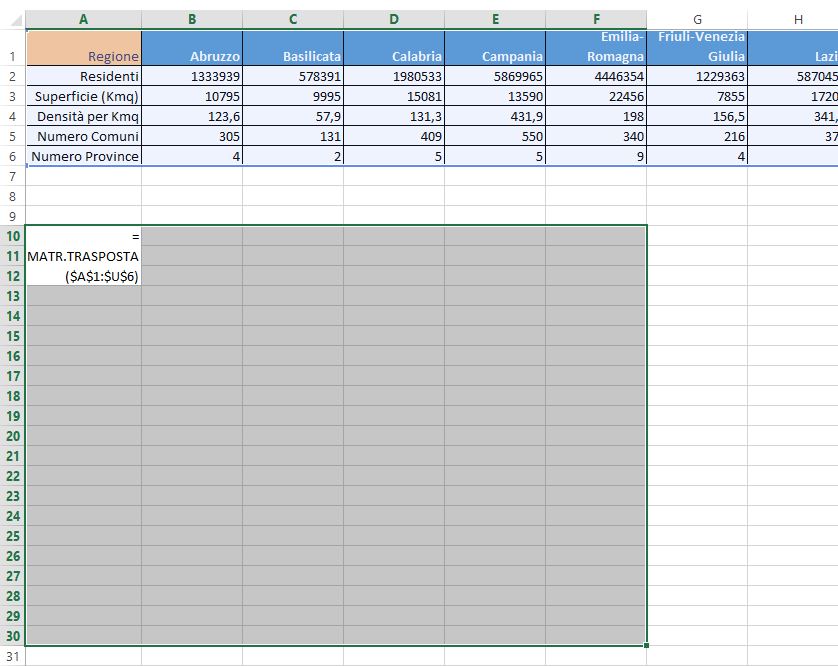The width and height of the screenshot is (838, 666).
Task: Click Basilicata Numero Comuni value 131
Action: point(292,136)
